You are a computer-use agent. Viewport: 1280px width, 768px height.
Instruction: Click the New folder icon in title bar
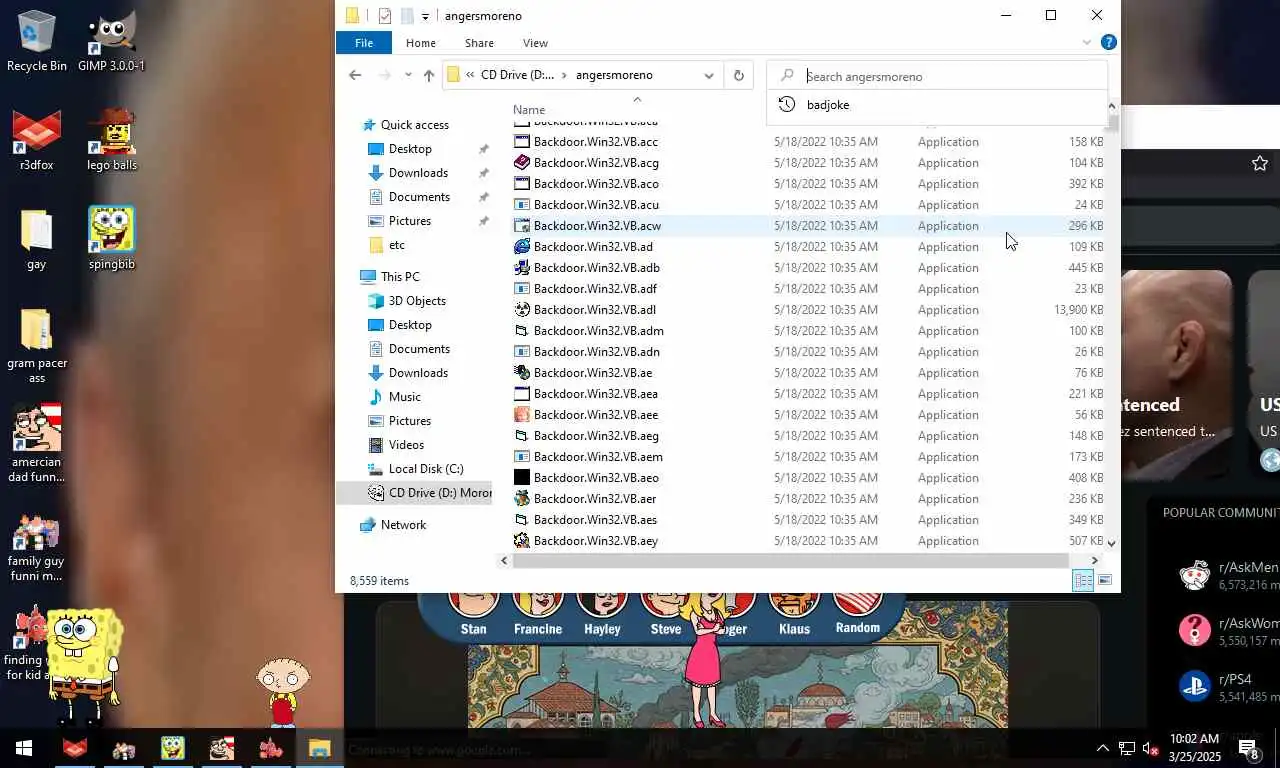tap(407, 16)
